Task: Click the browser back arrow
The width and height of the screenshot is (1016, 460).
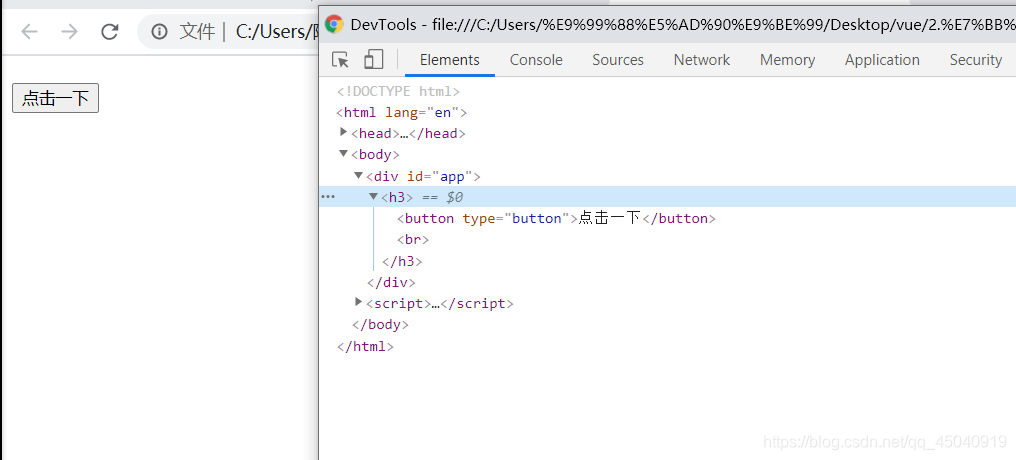Action: coord(29,31)
